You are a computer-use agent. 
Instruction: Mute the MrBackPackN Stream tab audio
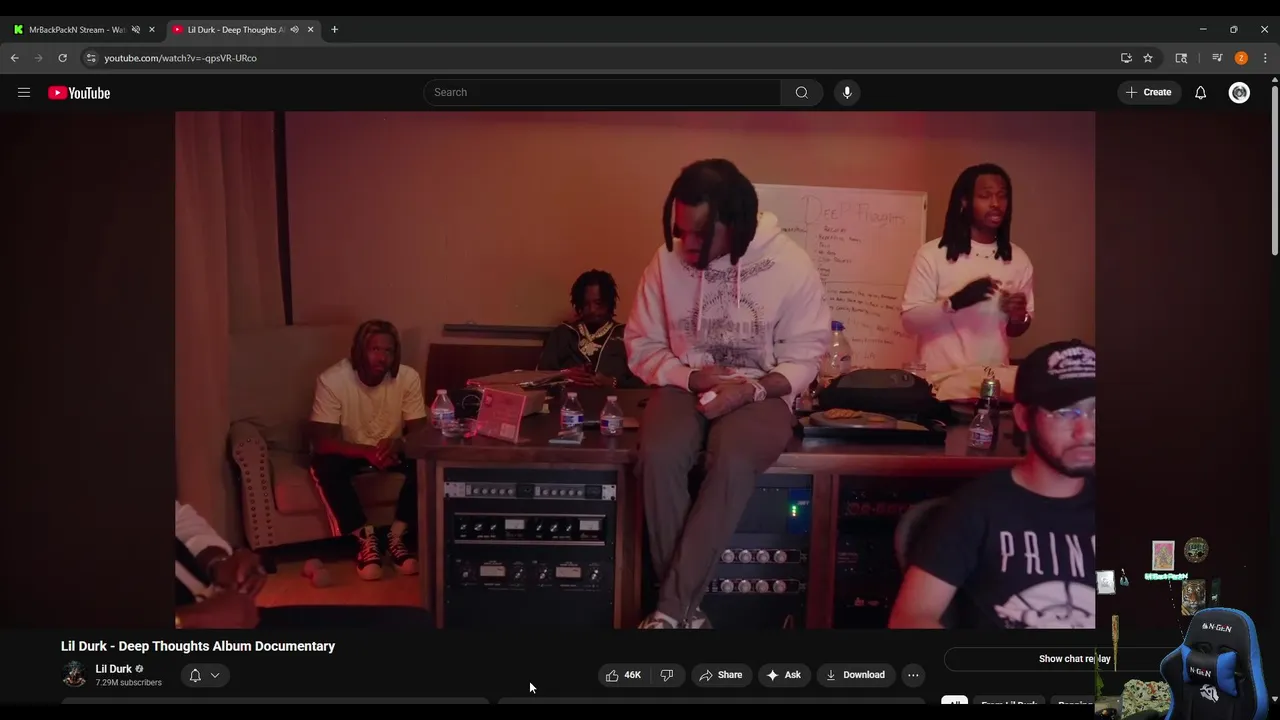point(136,30)
